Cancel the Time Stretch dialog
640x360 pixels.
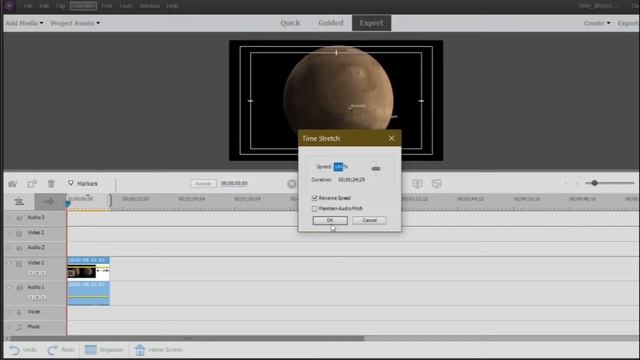click(x=369, y=220)
